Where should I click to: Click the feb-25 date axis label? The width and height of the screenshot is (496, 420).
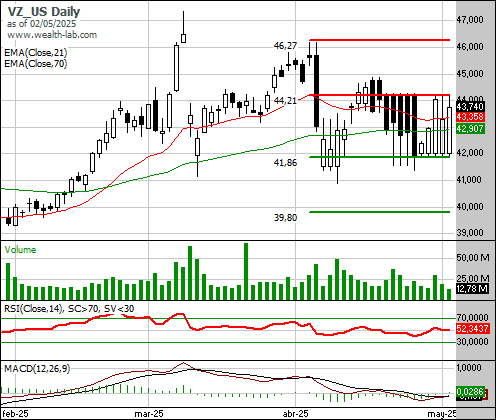coord(15,414)
